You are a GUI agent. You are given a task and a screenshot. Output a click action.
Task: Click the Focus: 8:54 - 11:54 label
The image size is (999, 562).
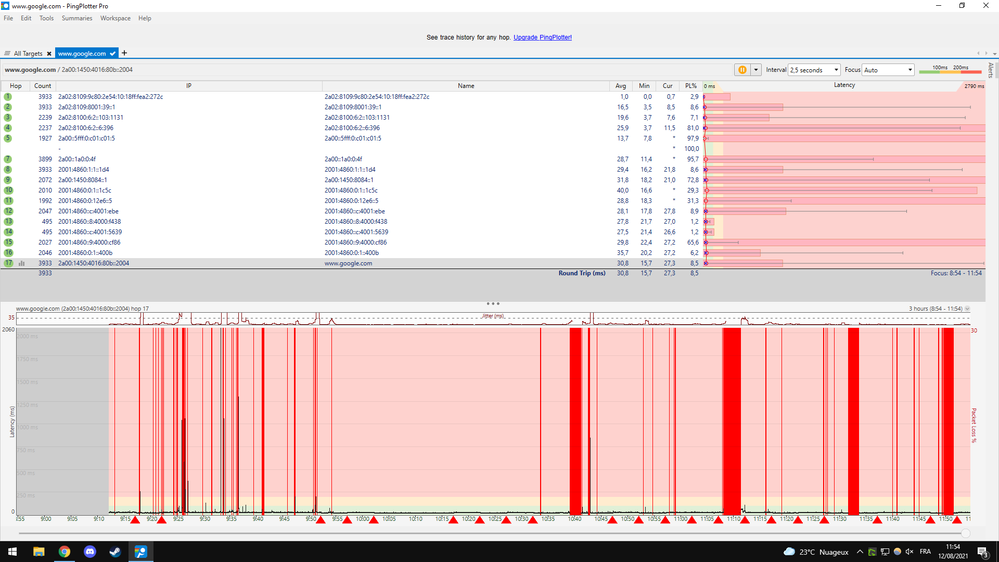(956, 273)
